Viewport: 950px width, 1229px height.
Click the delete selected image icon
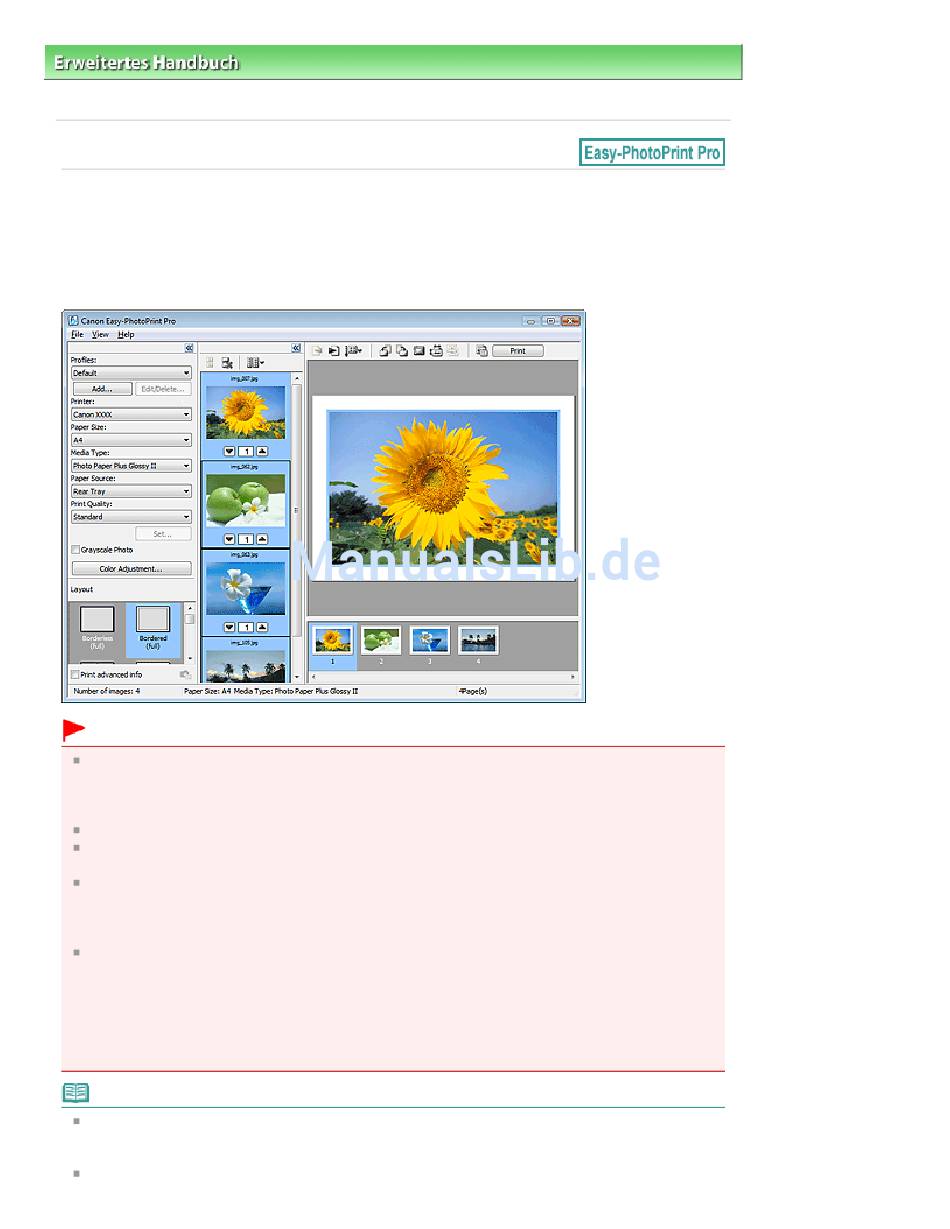point(227,363)
